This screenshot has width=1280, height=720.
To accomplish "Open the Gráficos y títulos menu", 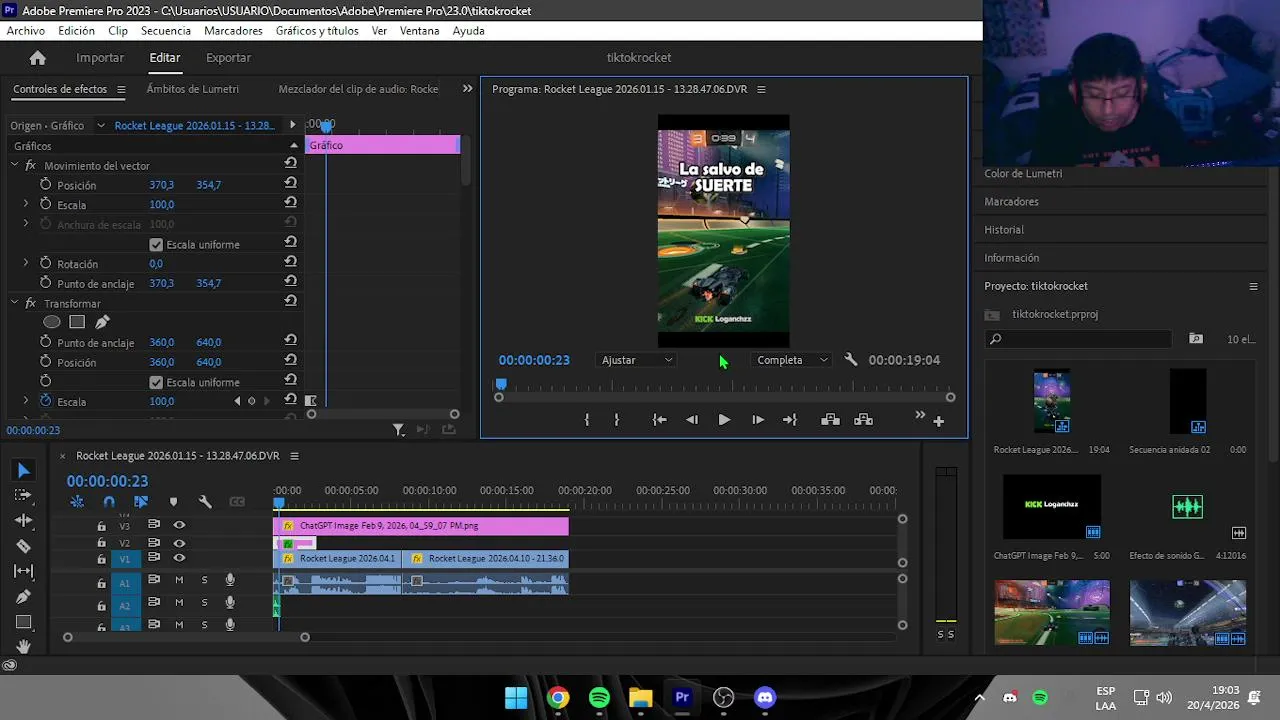I will [x=317, y=31].
